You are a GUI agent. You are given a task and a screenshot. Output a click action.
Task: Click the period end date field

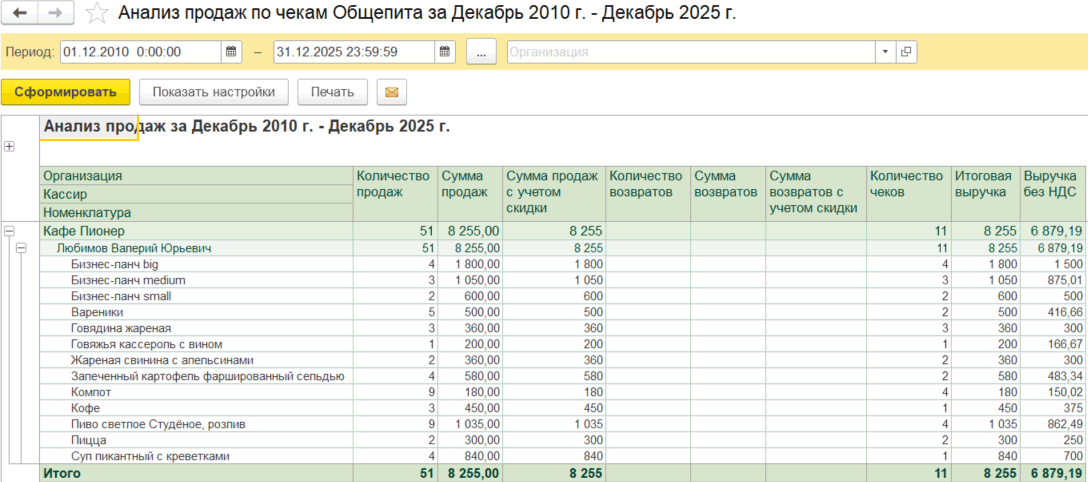click(353, 51)
